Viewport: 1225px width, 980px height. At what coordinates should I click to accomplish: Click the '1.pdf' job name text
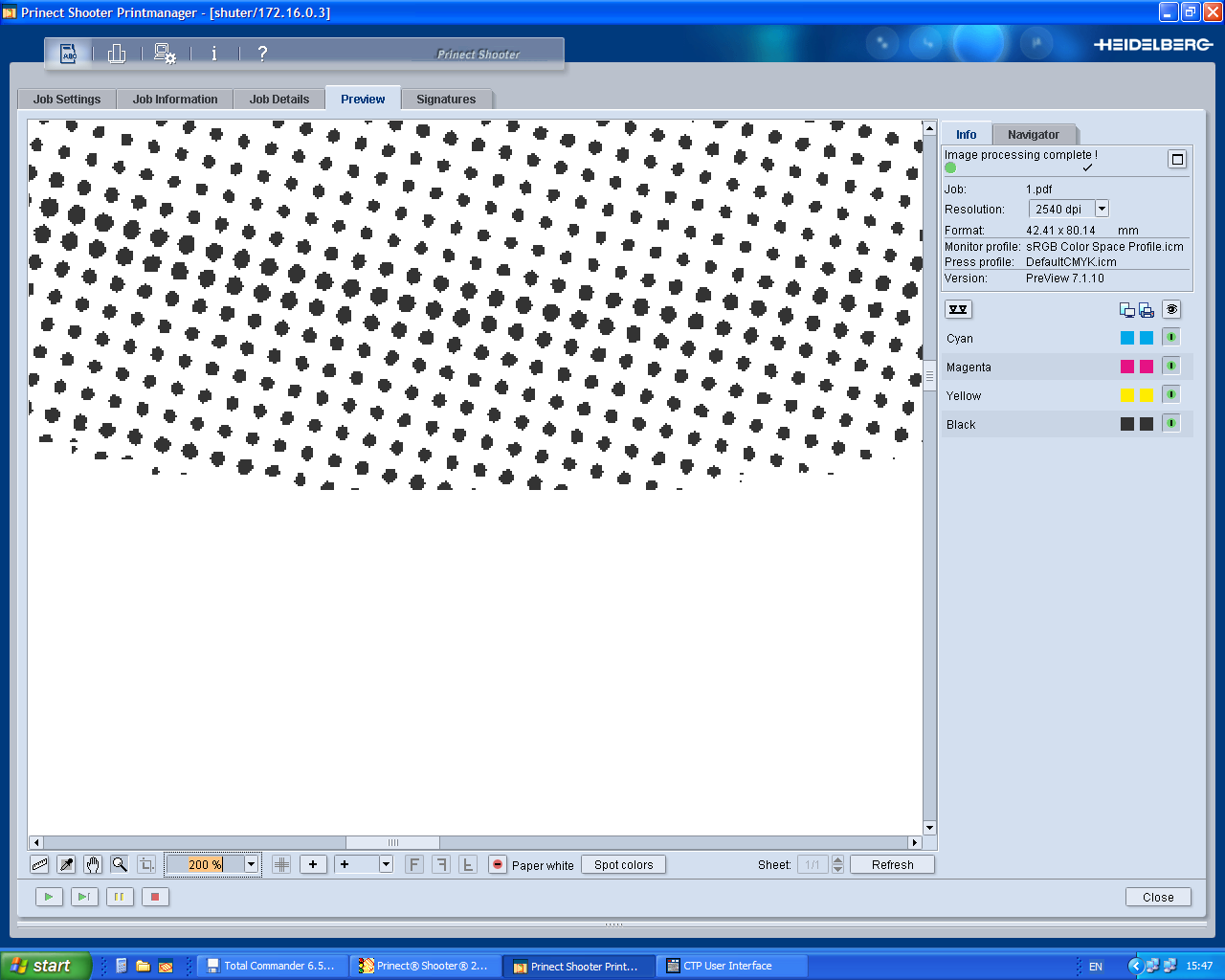[1039, 189]
